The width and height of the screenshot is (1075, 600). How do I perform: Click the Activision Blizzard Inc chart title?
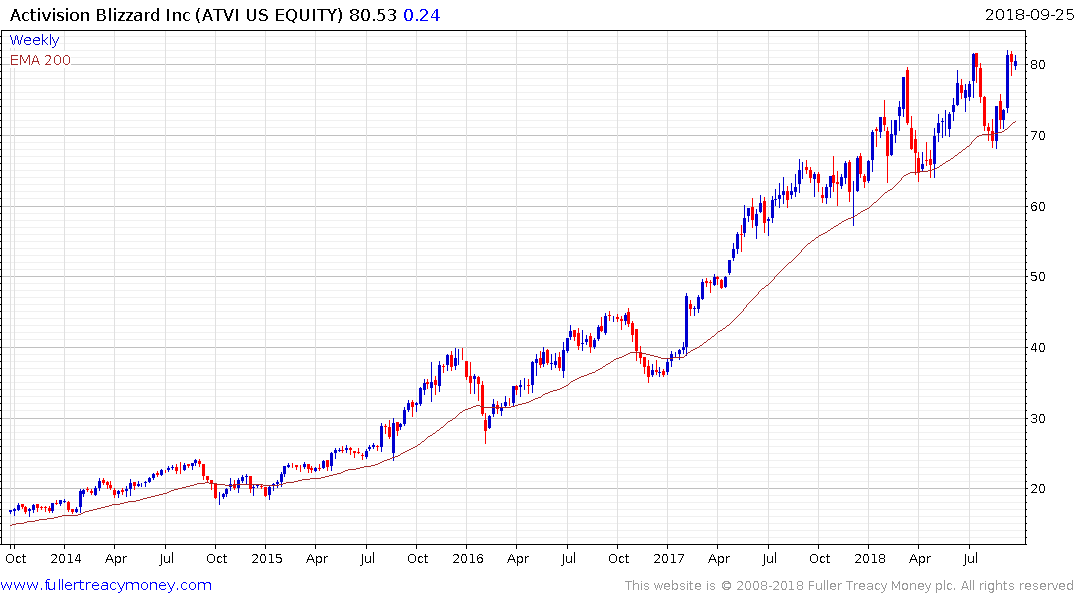pos(176,15)
